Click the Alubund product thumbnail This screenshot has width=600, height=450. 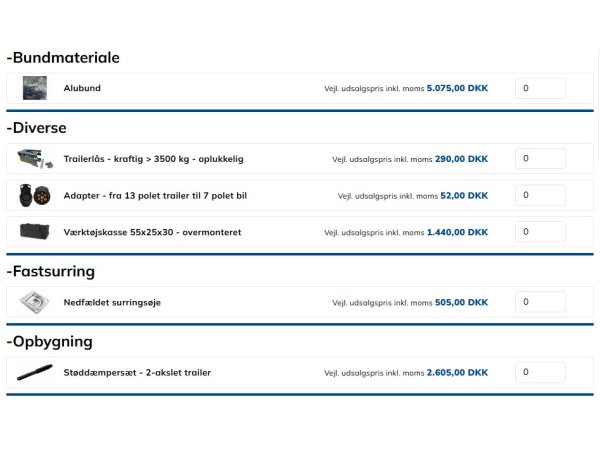pyautogui.click(x=35, y=88)
